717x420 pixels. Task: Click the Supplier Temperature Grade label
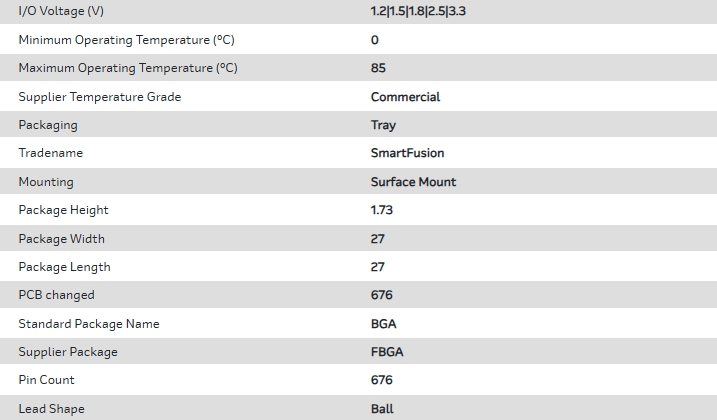click(x=100, y=97)
